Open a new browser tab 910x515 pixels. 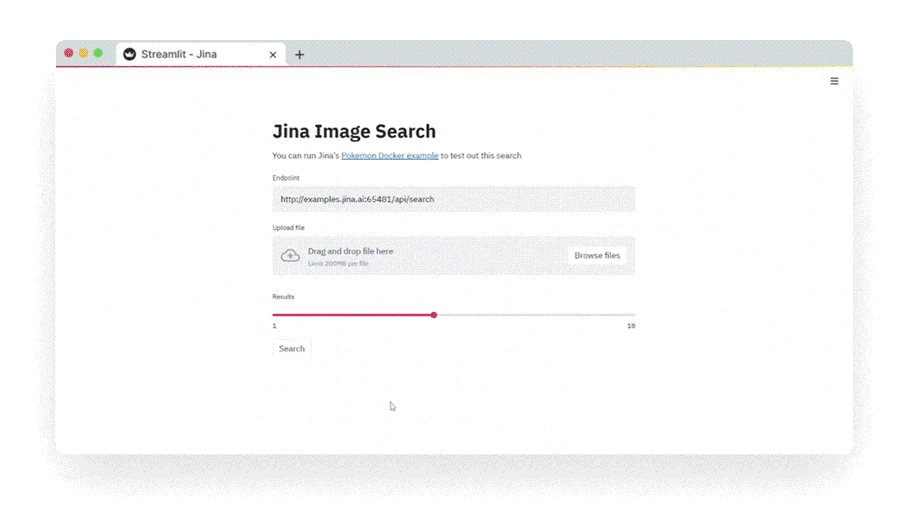point(299,55)
